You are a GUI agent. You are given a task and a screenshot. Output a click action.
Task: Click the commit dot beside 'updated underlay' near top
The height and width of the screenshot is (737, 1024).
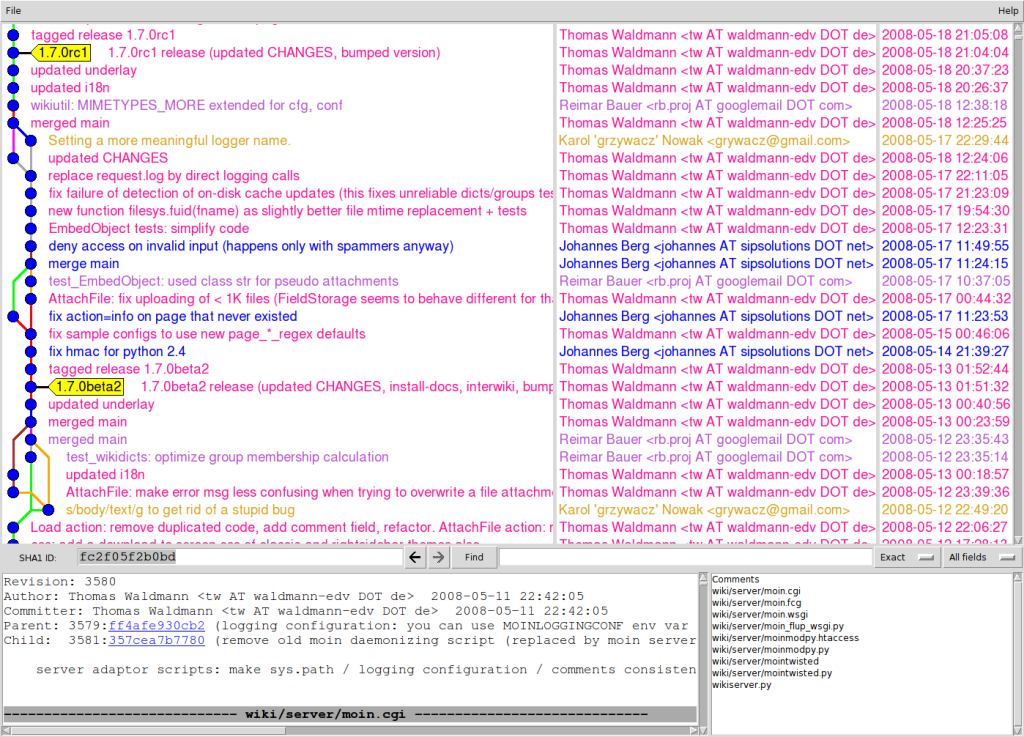(13, 70)
